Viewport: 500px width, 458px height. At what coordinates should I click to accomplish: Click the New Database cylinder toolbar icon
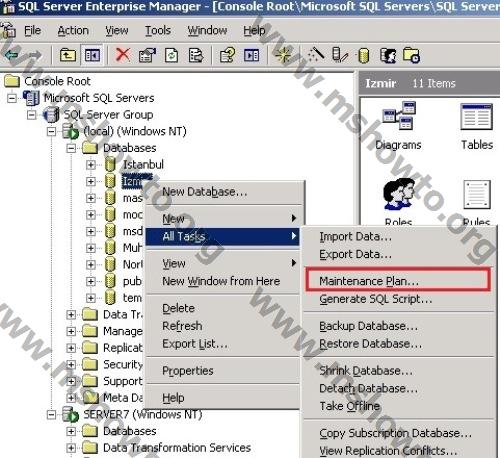coord(363,55)
